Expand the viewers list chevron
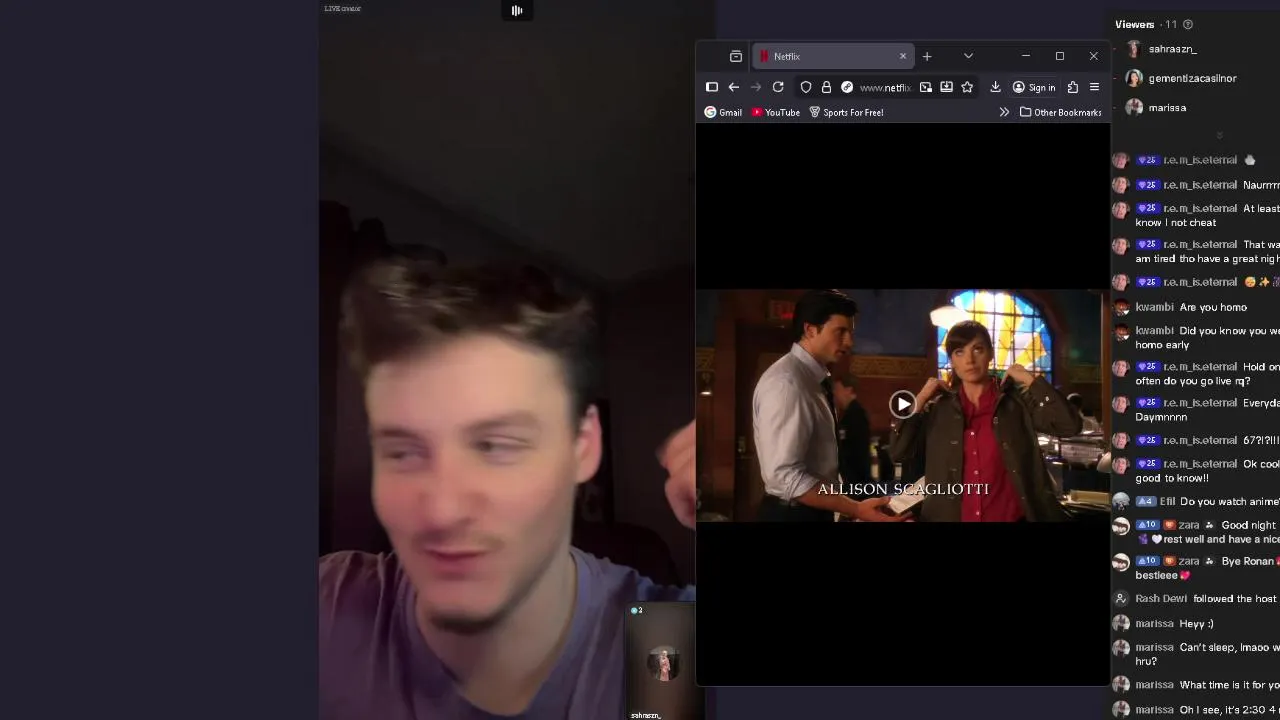1280x720 pixels. click(x=1219, y=135)
